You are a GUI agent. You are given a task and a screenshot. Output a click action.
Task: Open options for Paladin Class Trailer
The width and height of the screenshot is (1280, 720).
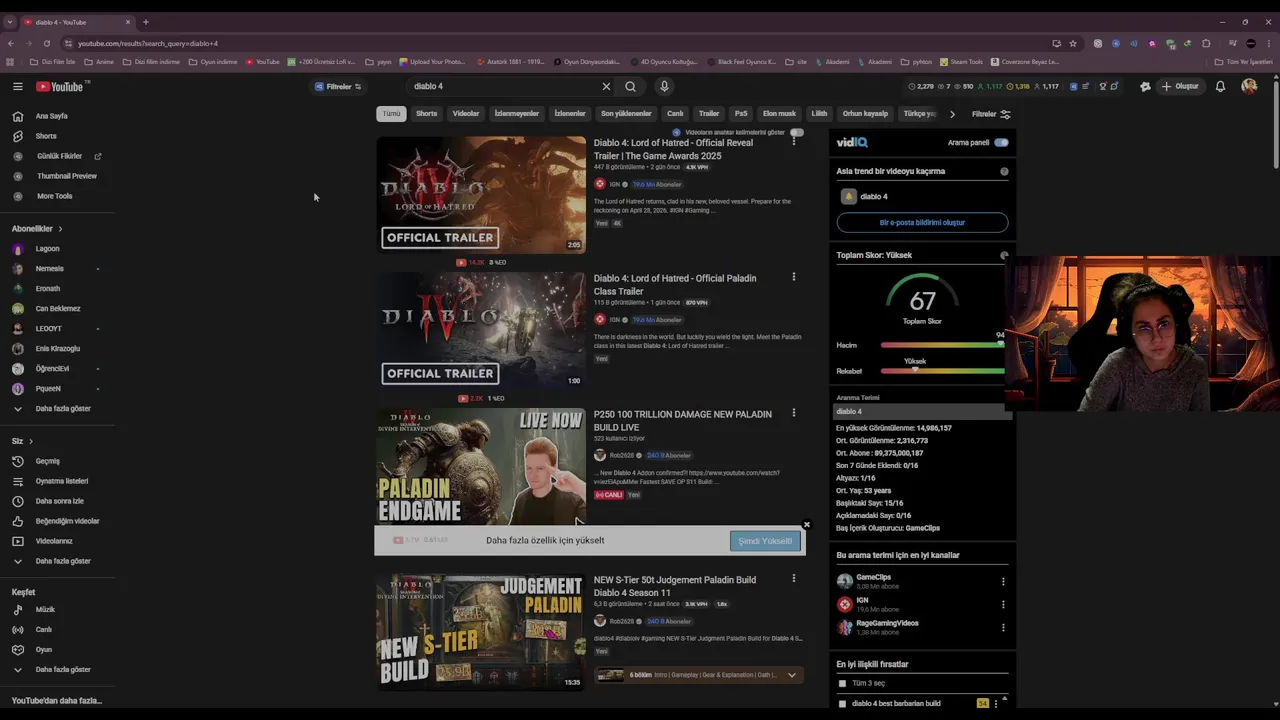(x=794, y=277)
